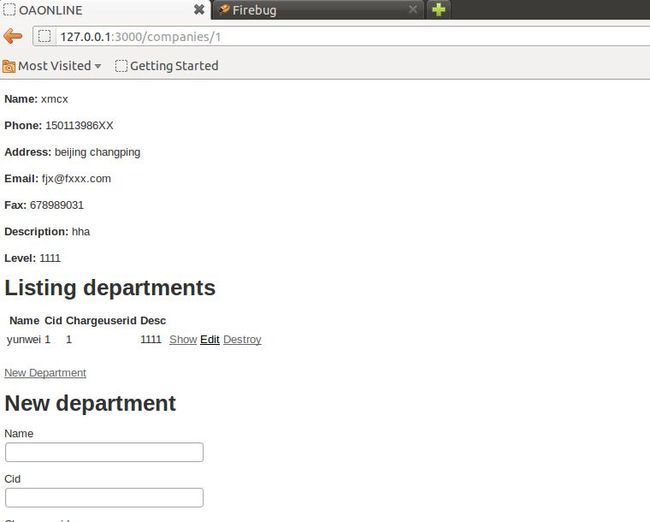Click the Chargeuserid column header

101,320
